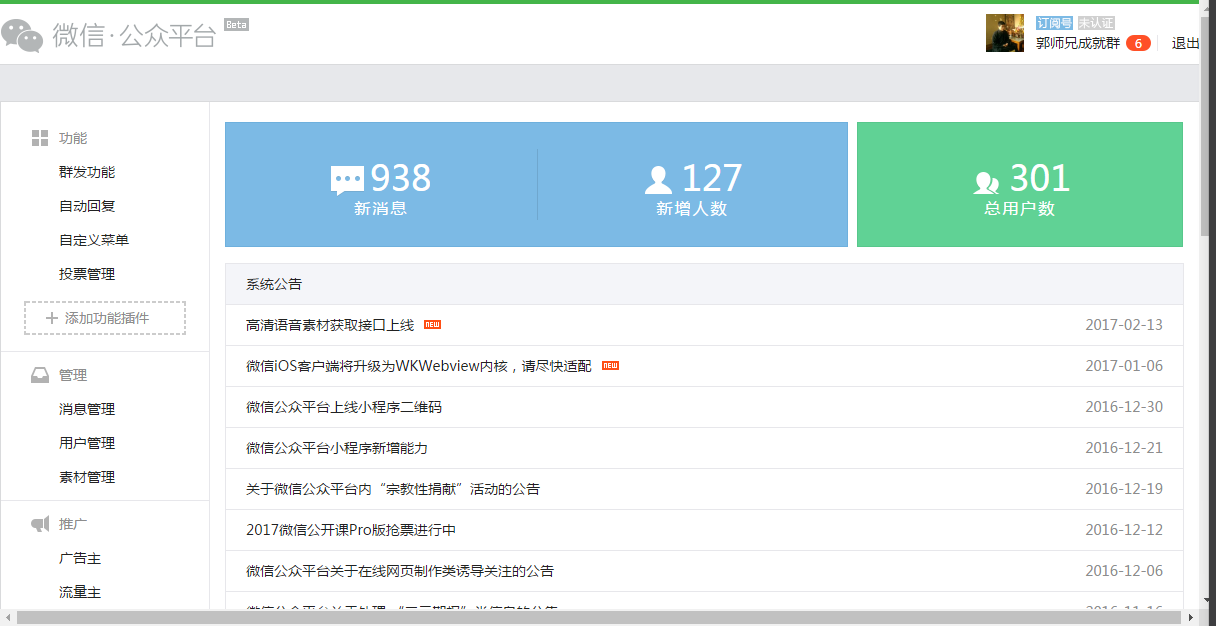Select 自动回复 from the sidebar
The height and width of the screenshot is (626, 1216).
[87, 206]
